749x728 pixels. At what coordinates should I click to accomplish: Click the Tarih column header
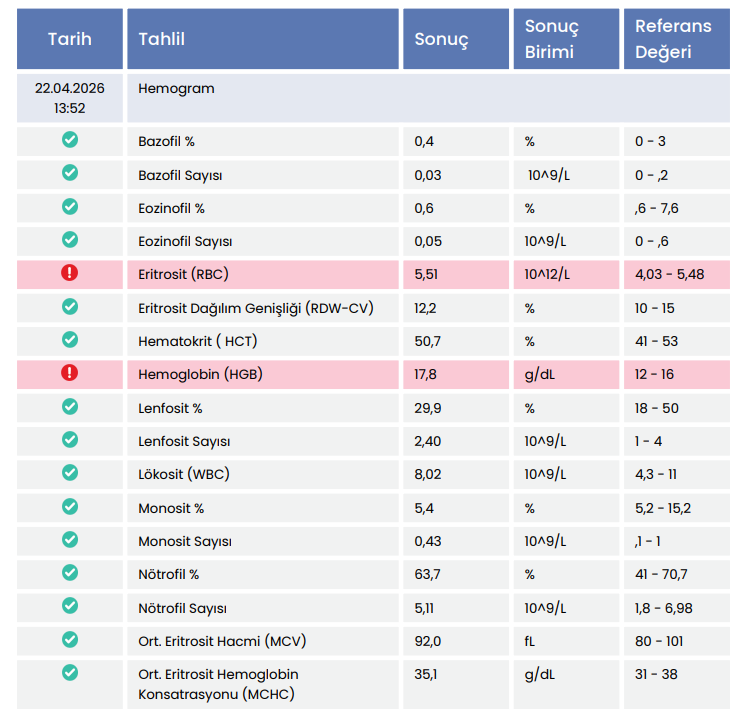pyautogui.click(x=70, y=39)
